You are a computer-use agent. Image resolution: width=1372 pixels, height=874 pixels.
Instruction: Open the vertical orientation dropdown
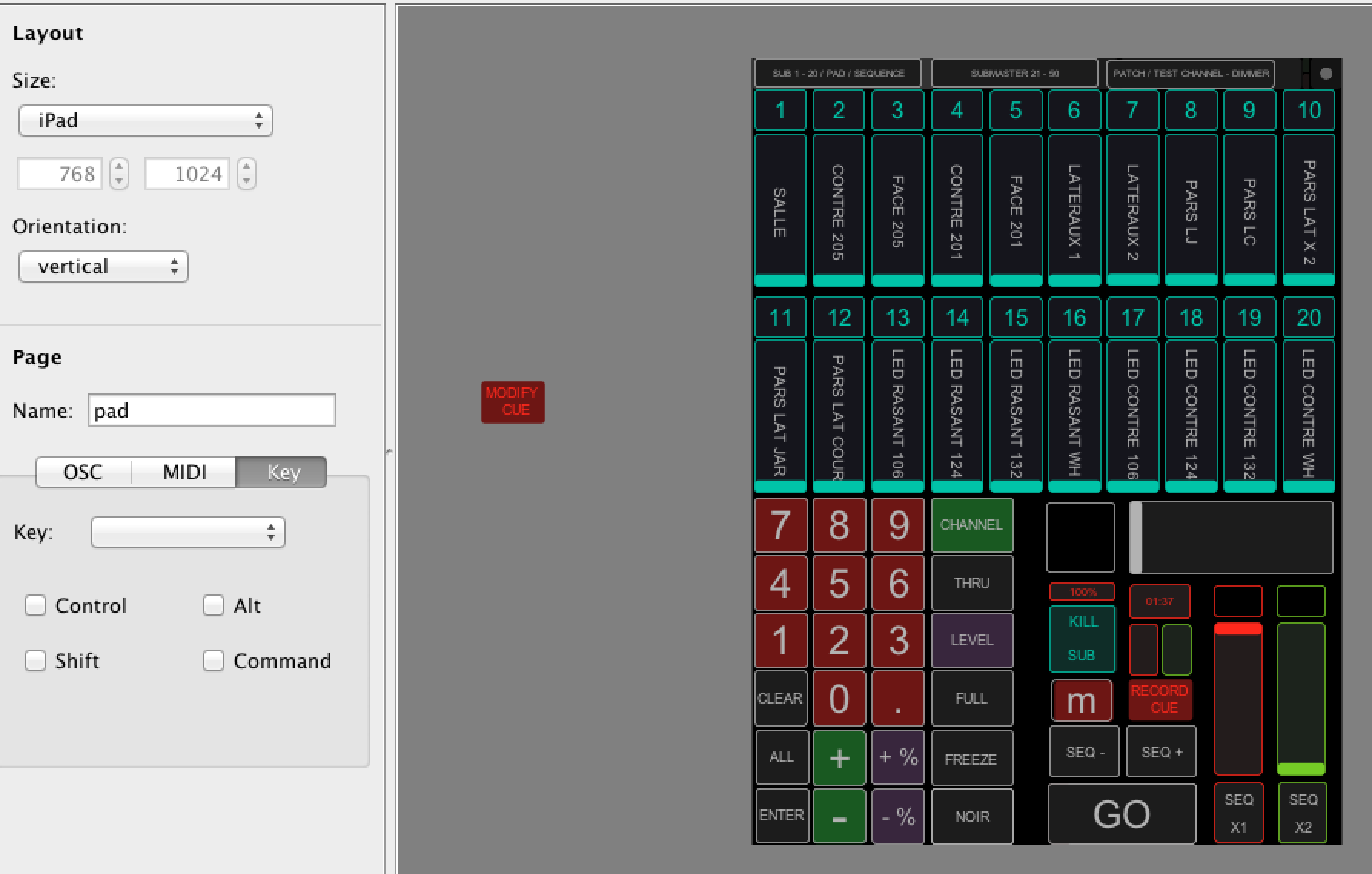[x=104, y=267]
